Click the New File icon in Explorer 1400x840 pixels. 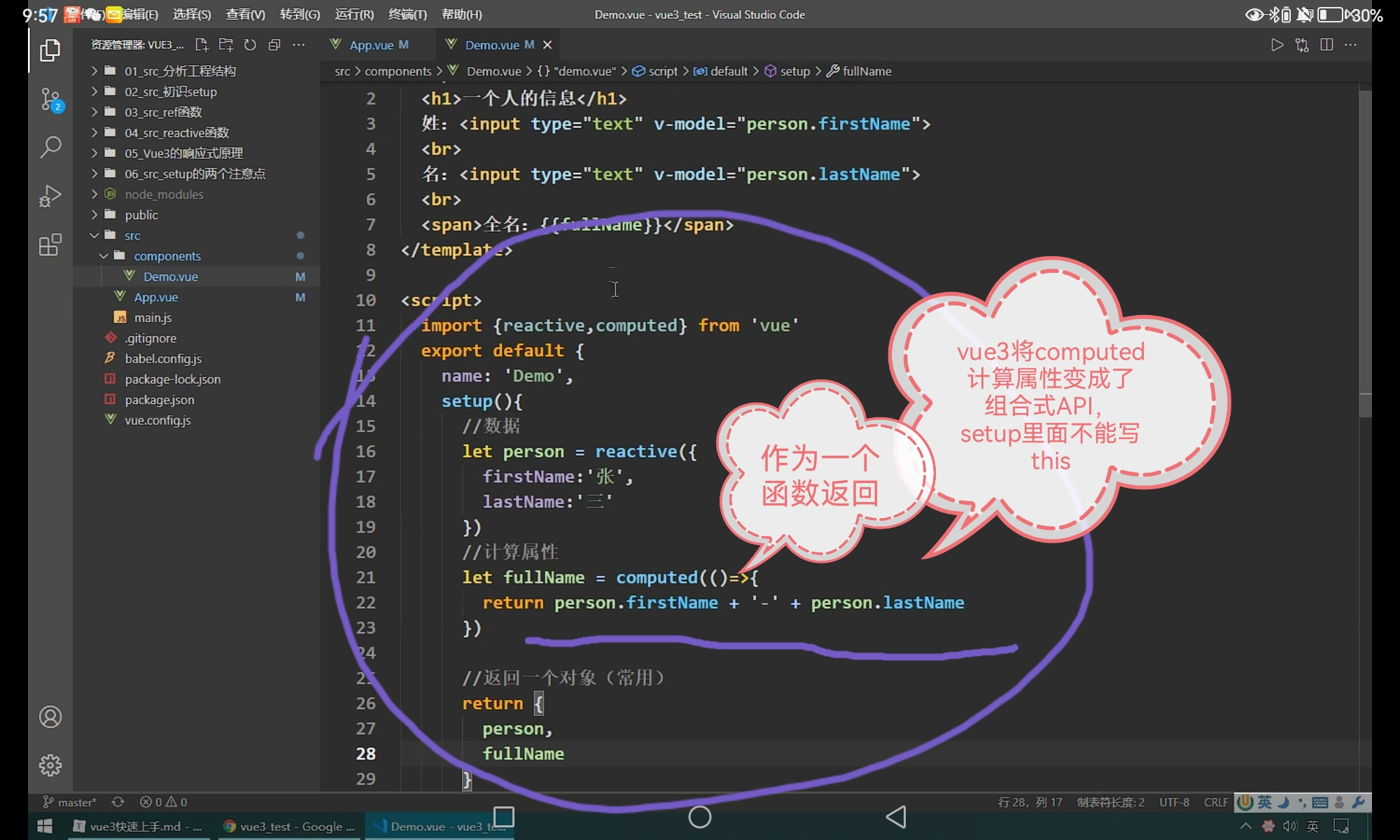click(x=202, y=45)
